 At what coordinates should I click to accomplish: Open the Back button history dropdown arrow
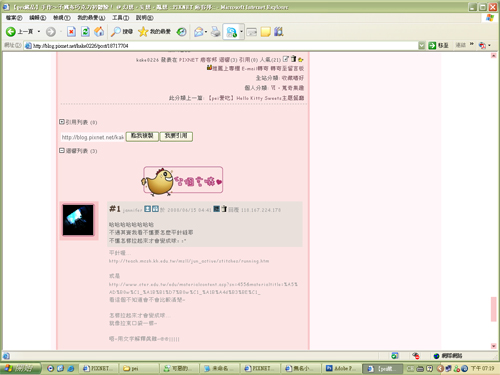[x=39, y=32]
